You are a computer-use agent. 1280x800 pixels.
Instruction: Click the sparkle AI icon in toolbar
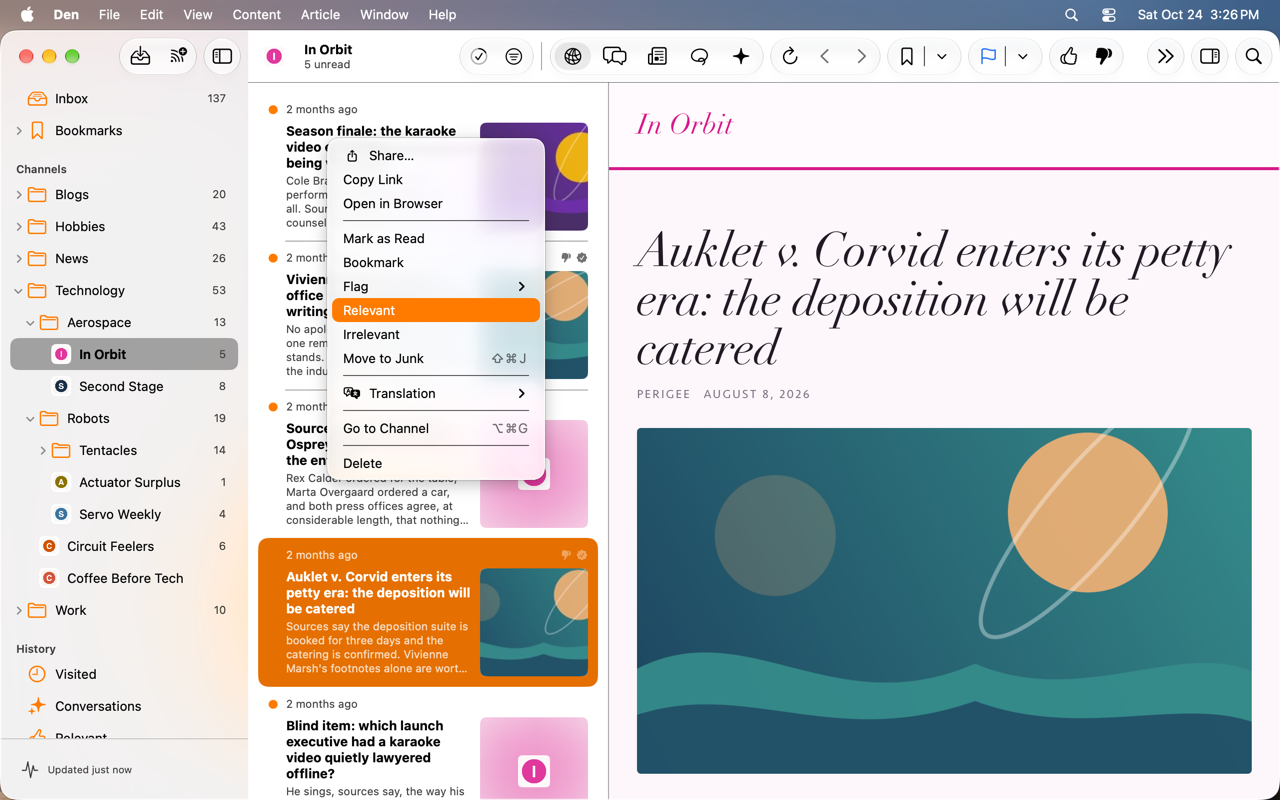(x=741, y=57)
